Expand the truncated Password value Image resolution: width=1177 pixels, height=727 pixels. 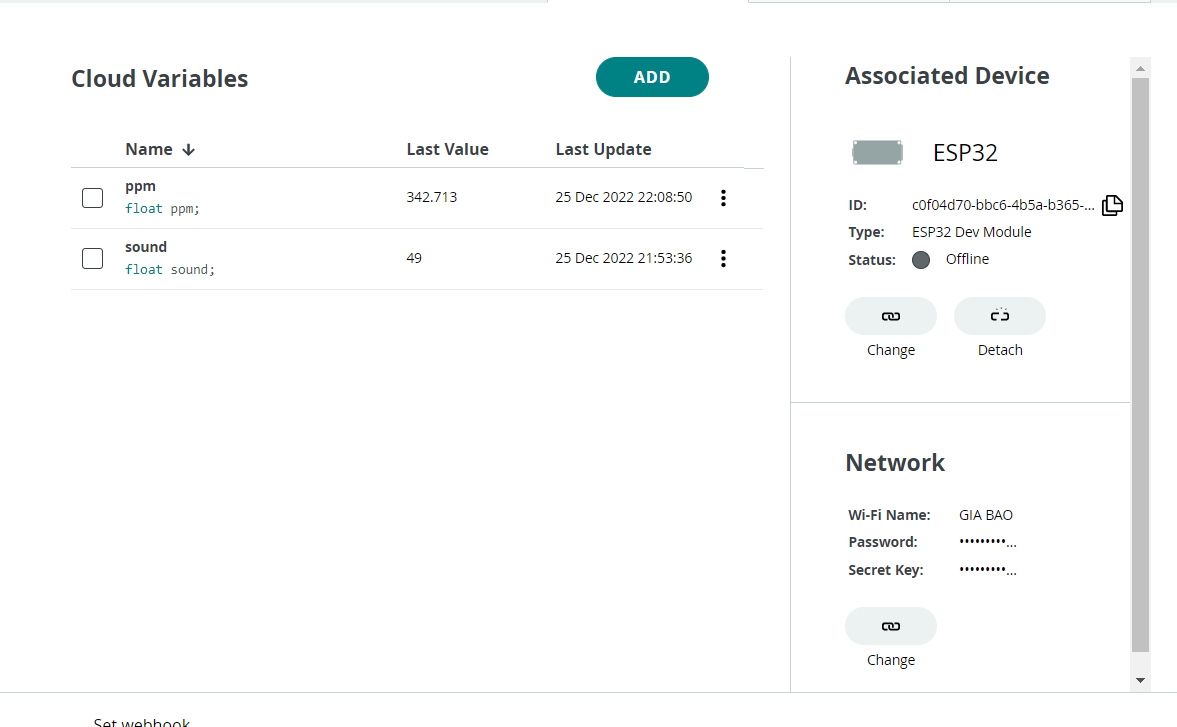pyautogui.click(x=987, y=541)
